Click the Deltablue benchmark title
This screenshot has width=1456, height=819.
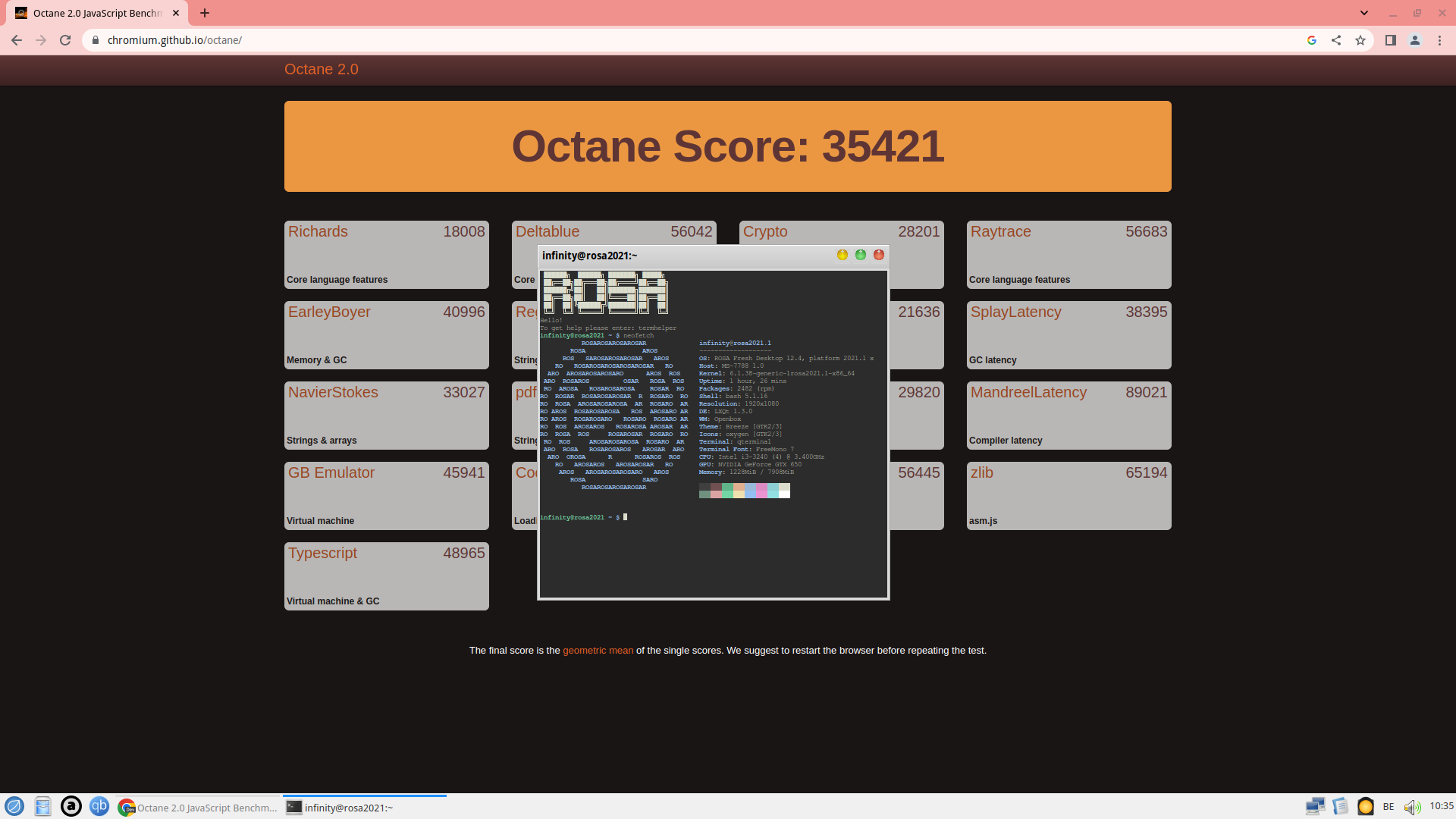[x=548, y=231]
